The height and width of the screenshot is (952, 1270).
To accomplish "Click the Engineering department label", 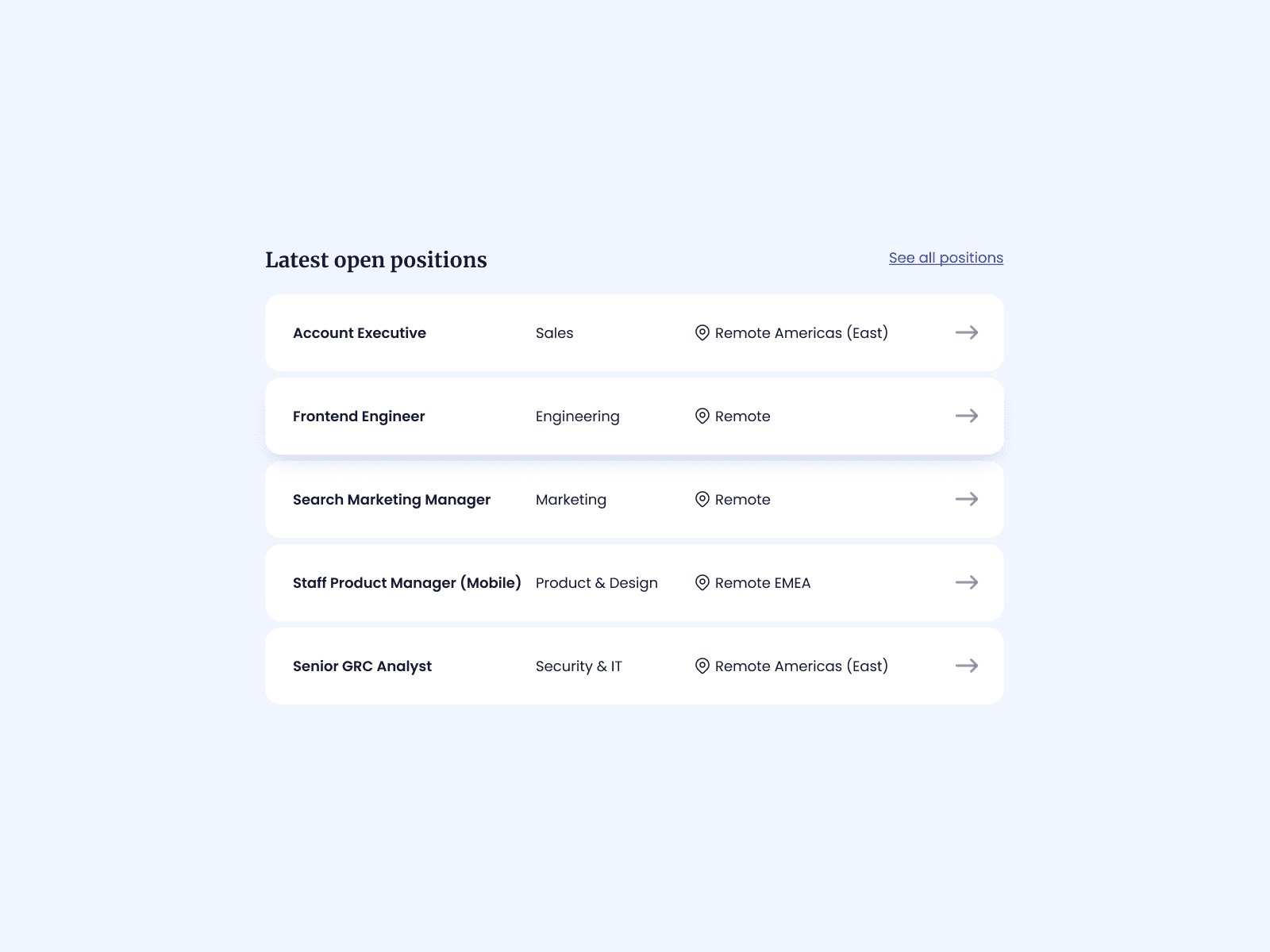I will [578, 416].
